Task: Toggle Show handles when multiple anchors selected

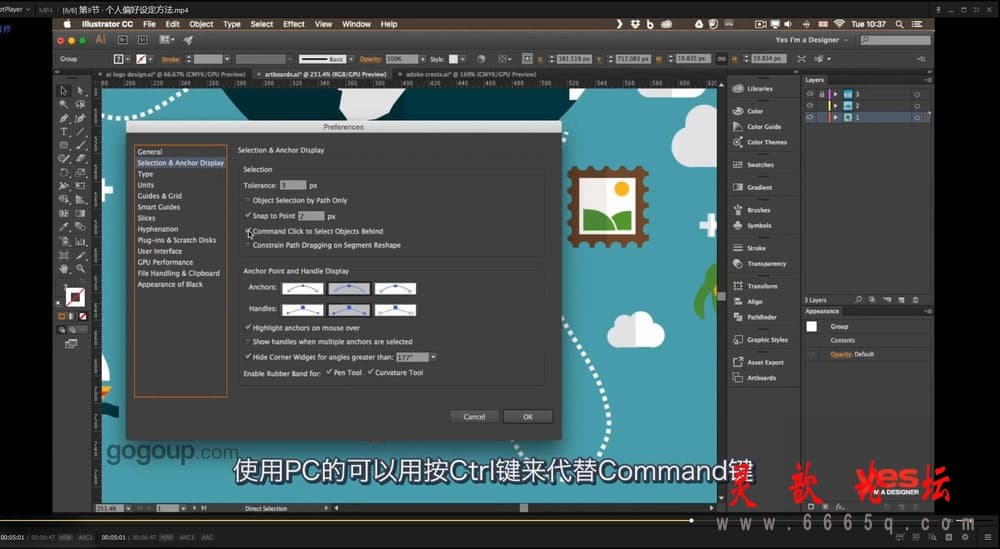Action: 248,342
